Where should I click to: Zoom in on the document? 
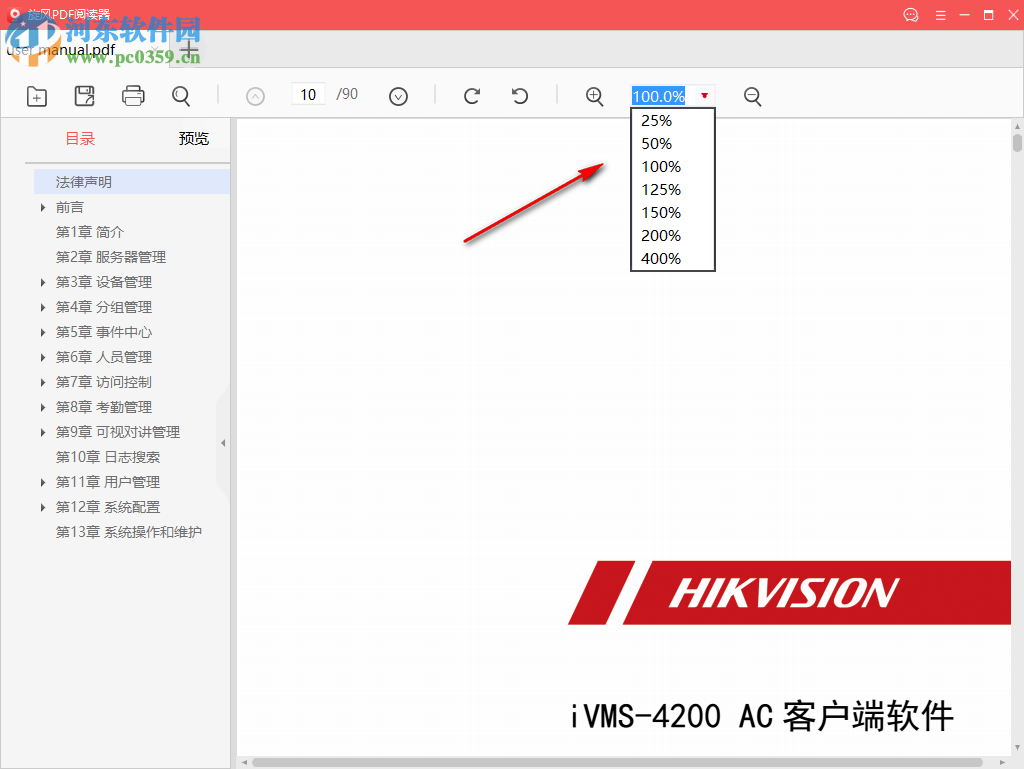[594, 96]
